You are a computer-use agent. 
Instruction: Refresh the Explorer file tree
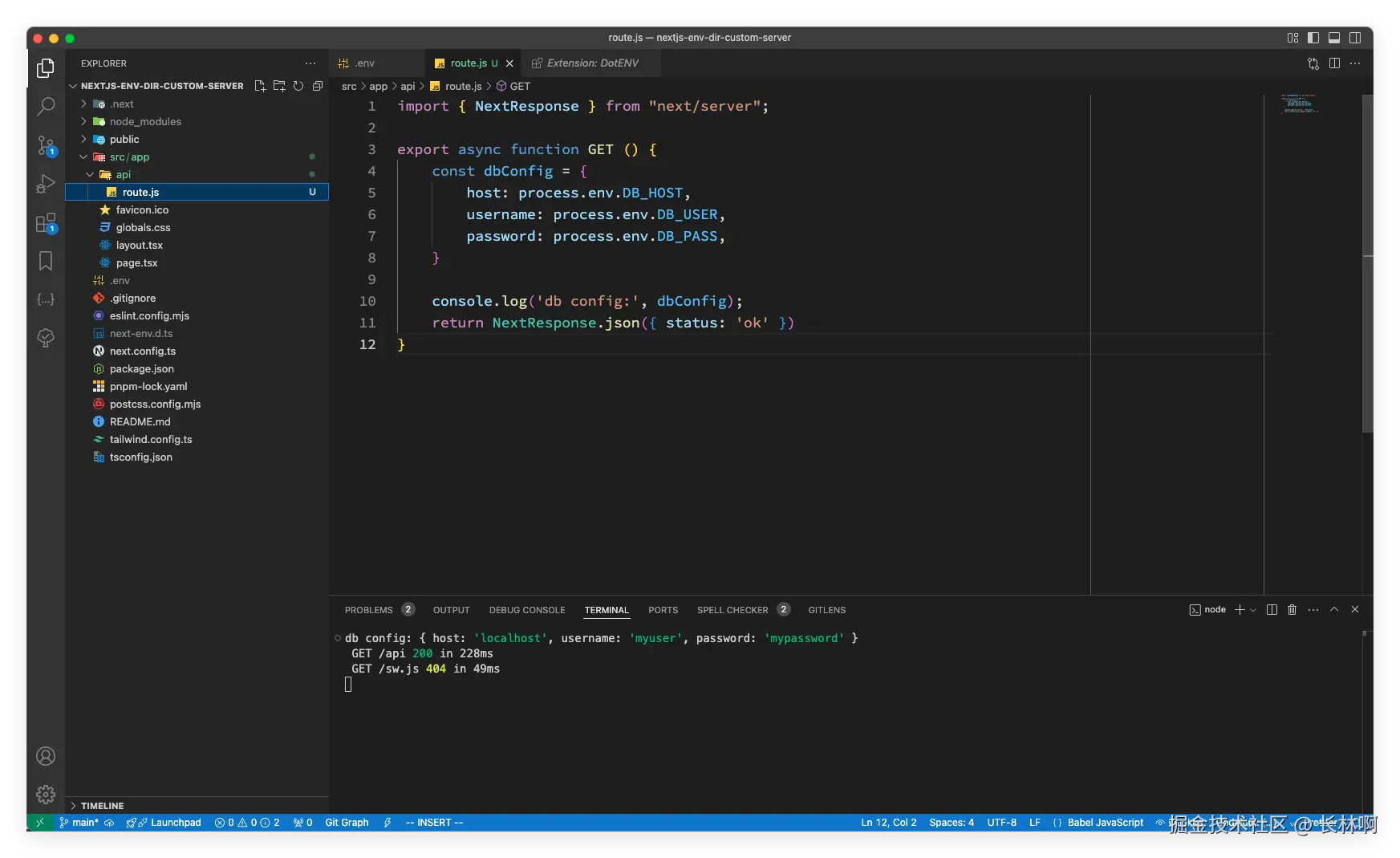(x=298, y=86)
